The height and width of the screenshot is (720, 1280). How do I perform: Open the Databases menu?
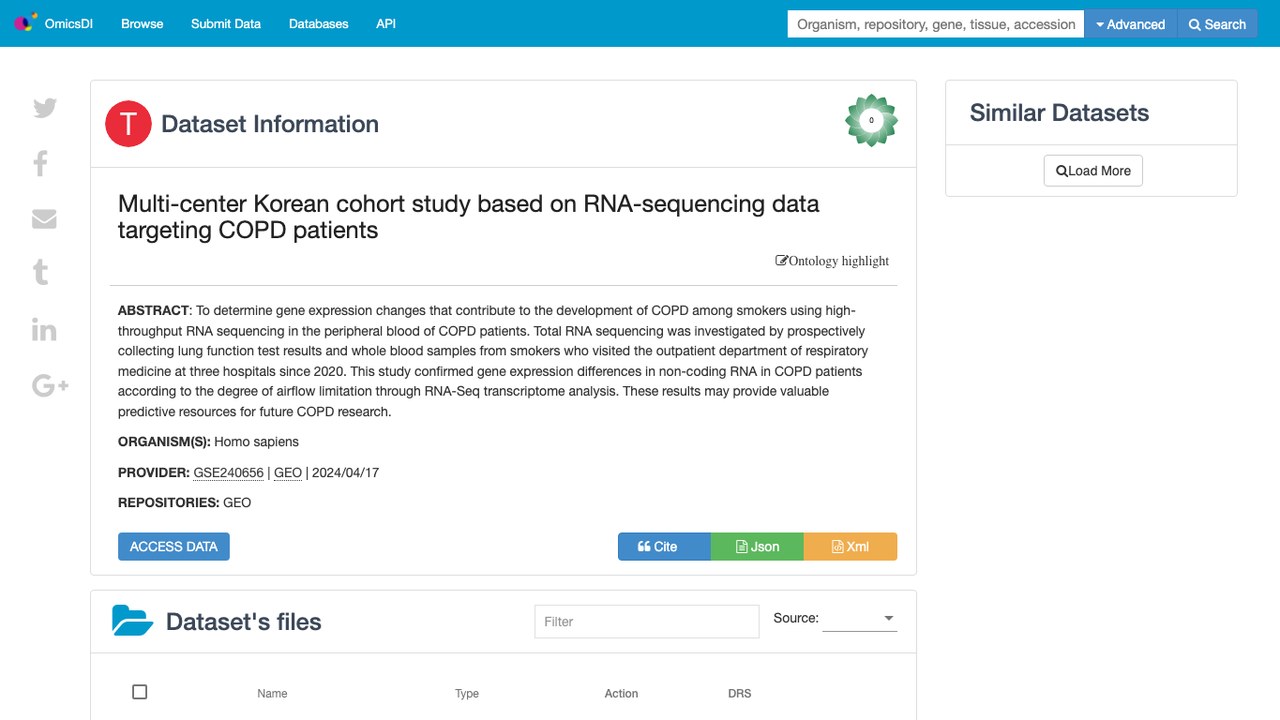319,24
